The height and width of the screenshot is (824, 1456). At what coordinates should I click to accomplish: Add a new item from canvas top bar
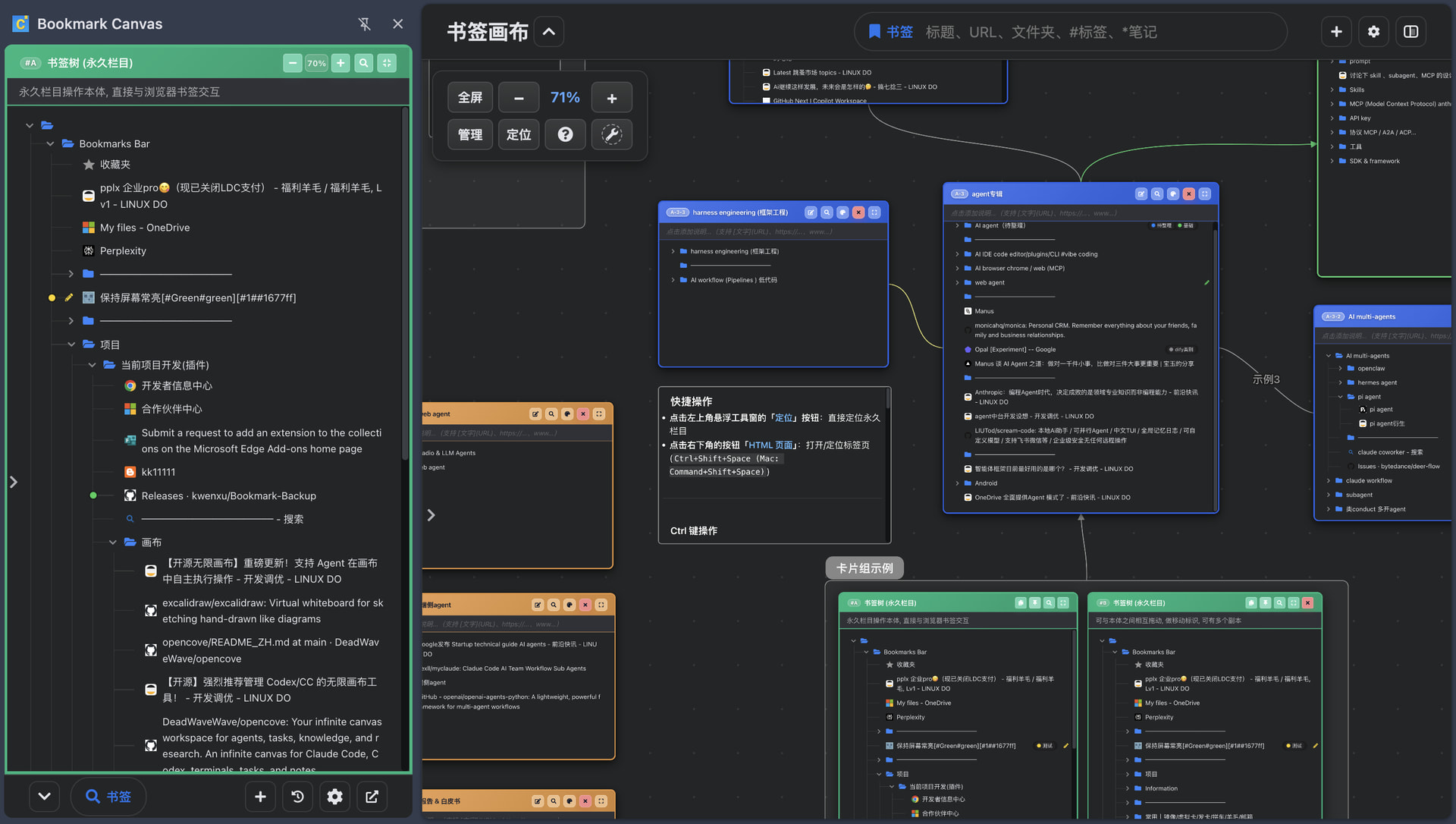1336,32
